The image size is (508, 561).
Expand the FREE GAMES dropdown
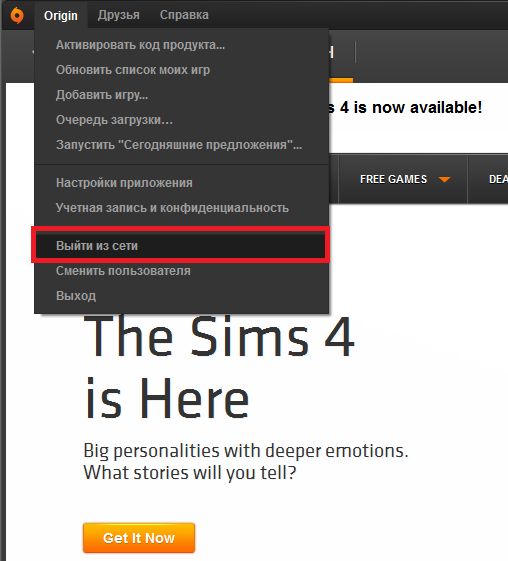[403, 179]
